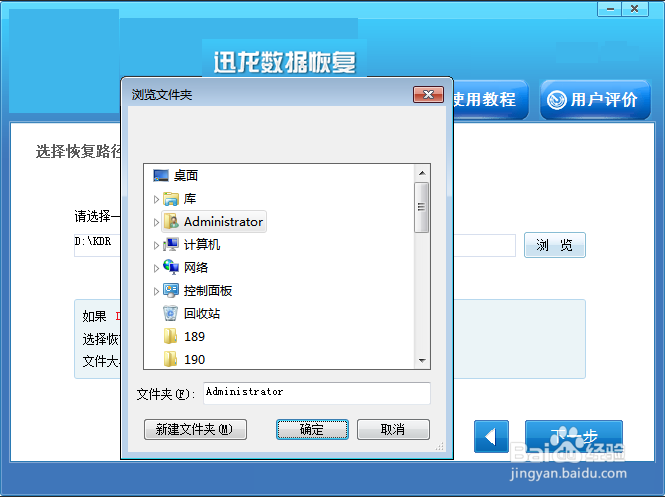
Task: Click the folder icon for 190
Action: 170,359
